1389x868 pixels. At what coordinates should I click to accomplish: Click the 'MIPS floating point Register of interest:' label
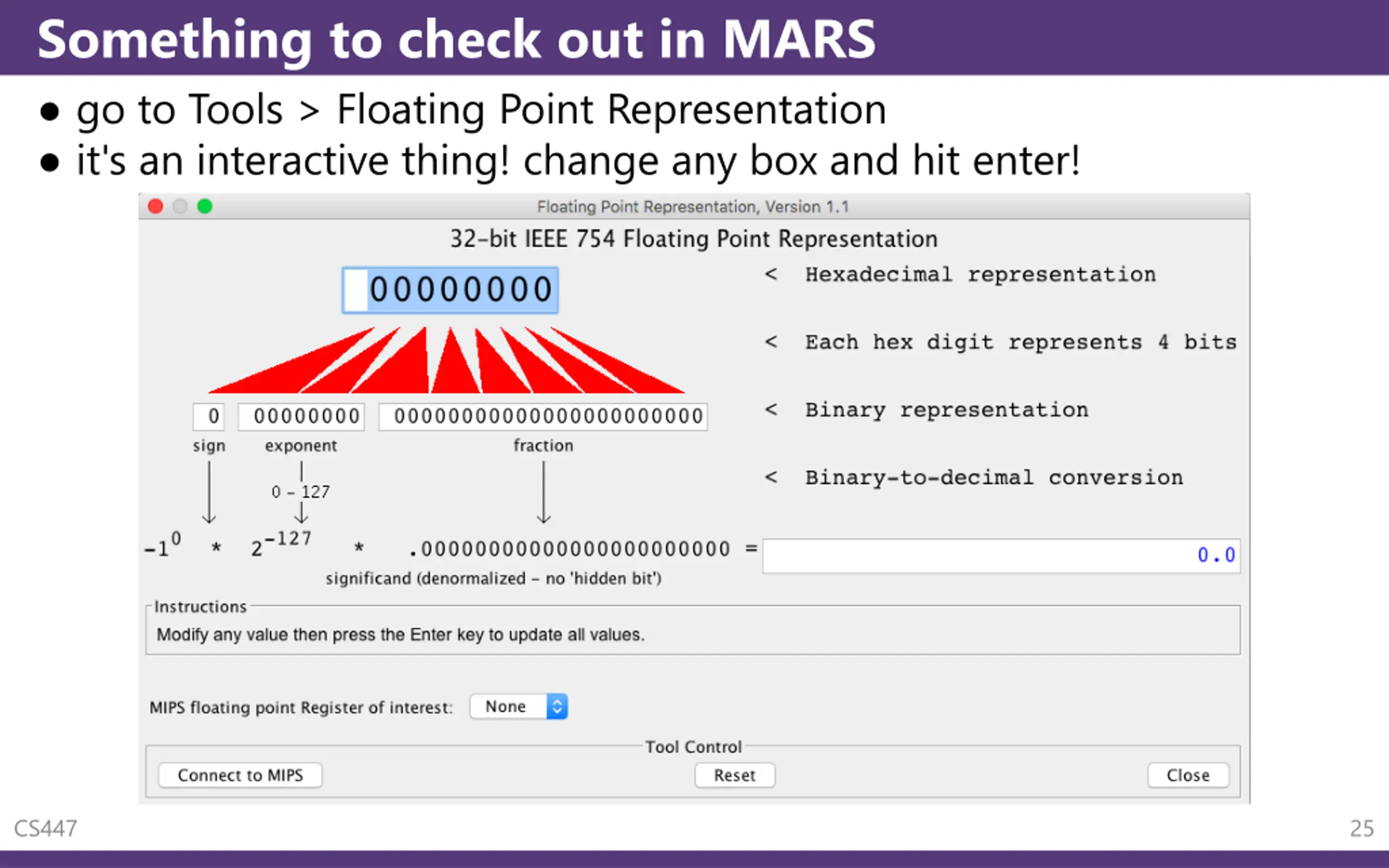click(301, 707)
